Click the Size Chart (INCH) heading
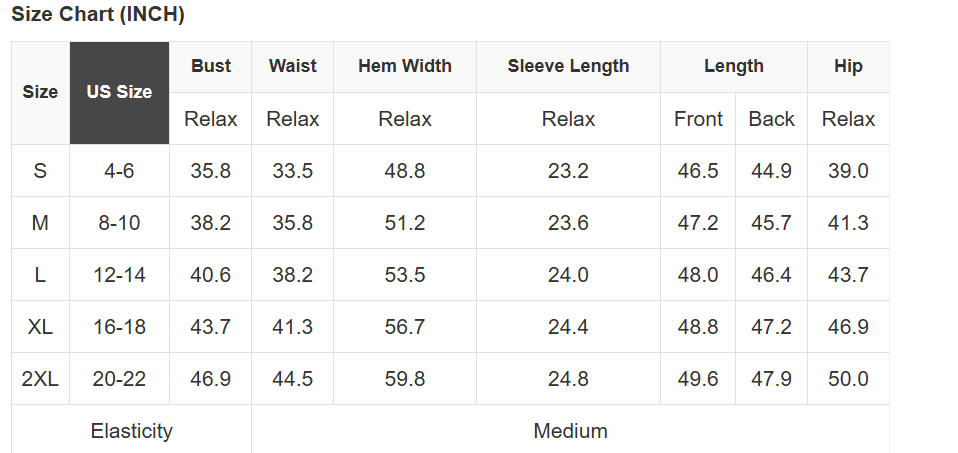This screenshot has width=958, height=453. click(x=98, y=15)
